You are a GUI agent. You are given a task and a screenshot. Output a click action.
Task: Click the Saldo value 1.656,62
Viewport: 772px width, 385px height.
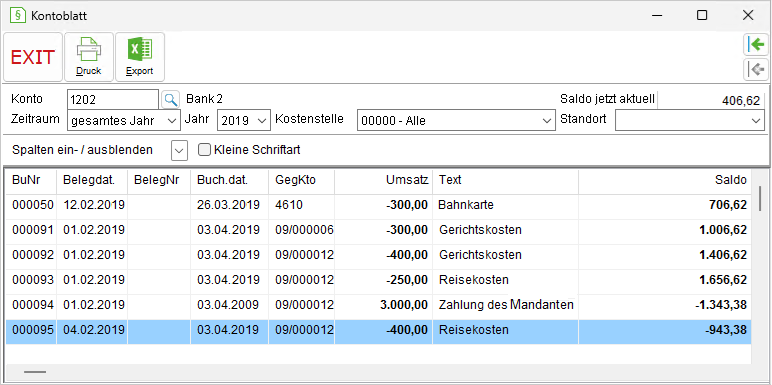click(x=722, y=280)
